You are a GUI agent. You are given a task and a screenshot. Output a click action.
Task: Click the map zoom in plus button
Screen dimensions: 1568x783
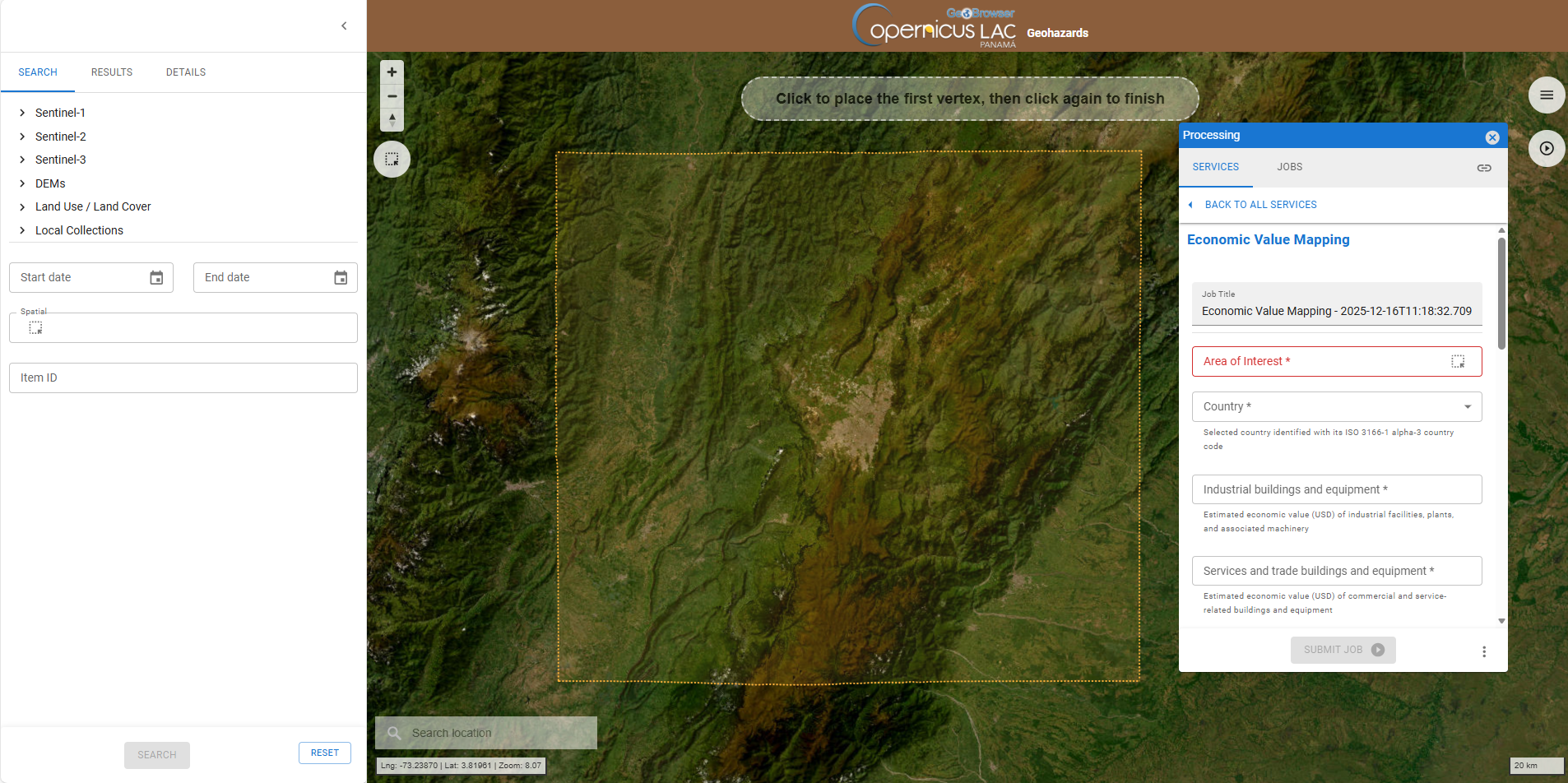(x=392, y=72)
